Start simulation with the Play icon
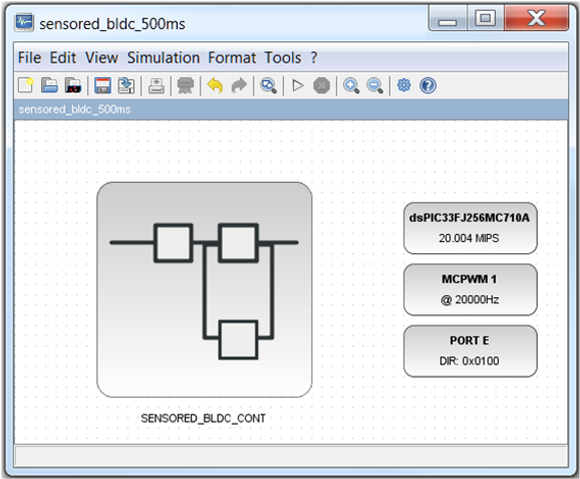580x479 pixels. 298,85
